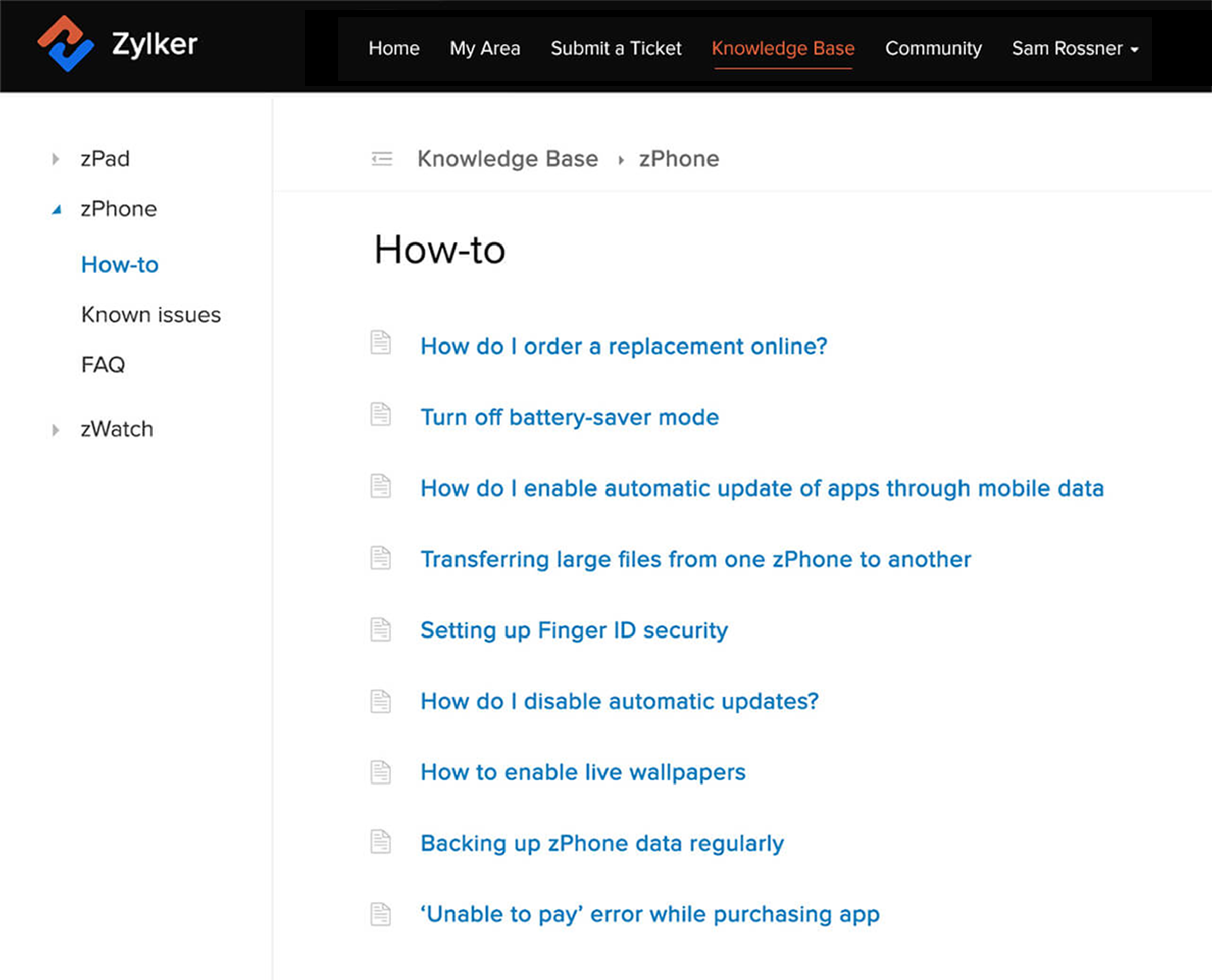
Task: Click the Knowledge Base breadcrumb link
Action: coord(507,159)
